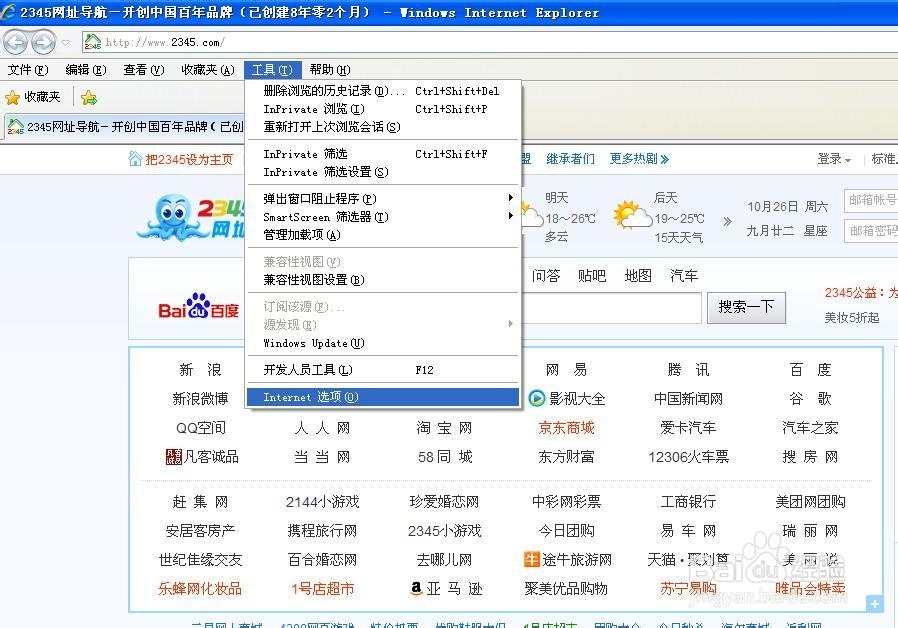
Task: Click the Internet Explorer title bar icon
Action: tap(8, 11)
